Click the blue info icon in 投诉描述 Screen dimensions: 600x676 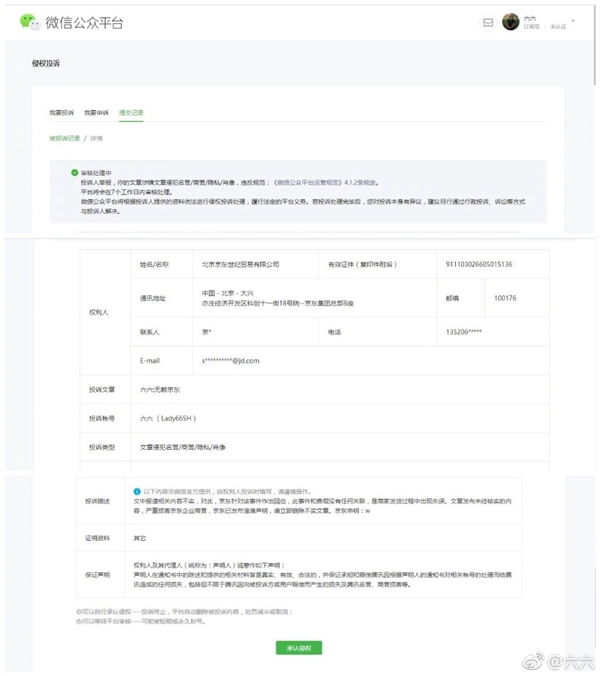pyautogui.click(x=137, y=492)
